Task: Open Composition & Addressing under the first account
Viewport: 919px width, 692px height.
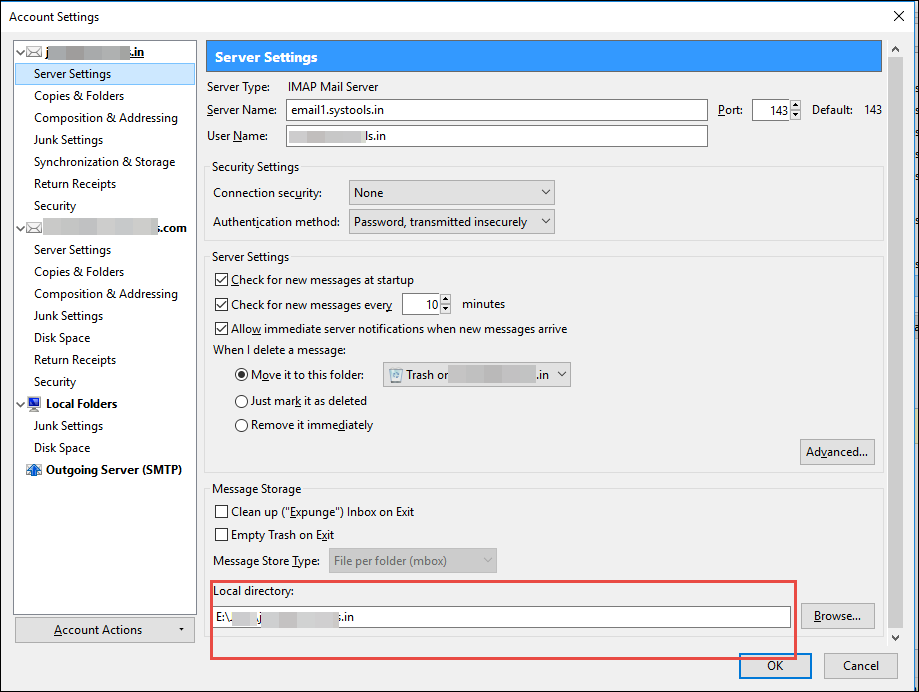Action: point(105,118)
